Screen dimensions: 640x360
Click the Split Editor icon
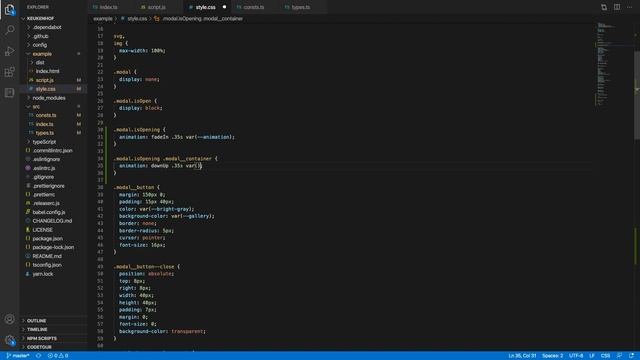pyautogui.click(x=617, y=7)
